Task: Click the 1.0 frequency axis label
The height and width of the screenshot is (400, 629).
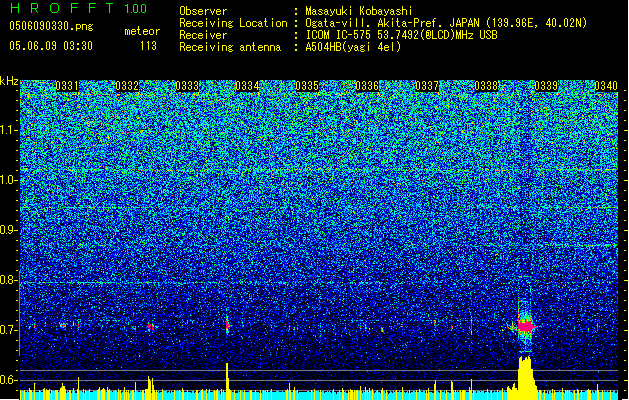Action: tap(8, 180)
